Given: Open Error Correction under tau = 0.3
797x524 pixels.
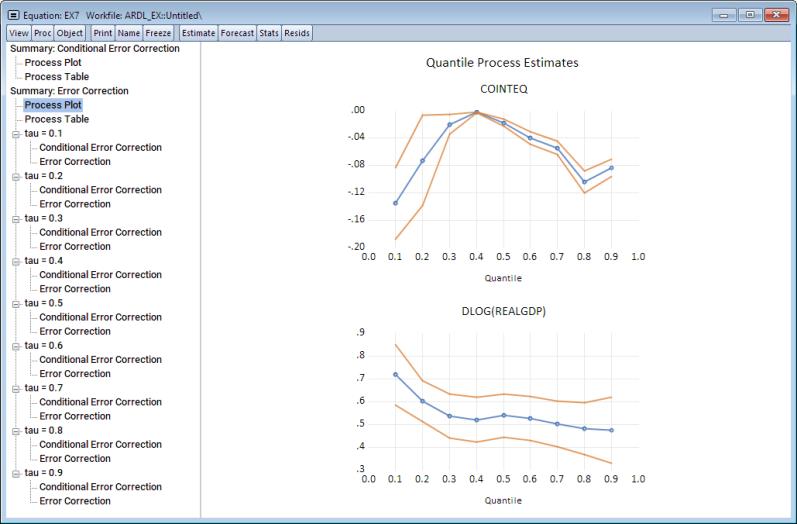Looking at the screenshot, I should [x=75, y=246].
